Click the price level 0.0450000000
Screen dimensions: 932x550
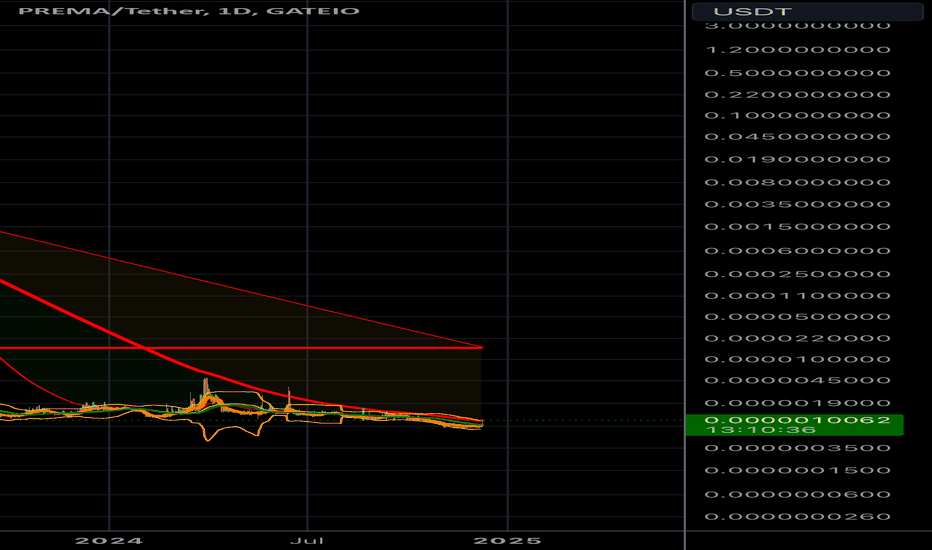pyautogui.click(x=797, y=136)
